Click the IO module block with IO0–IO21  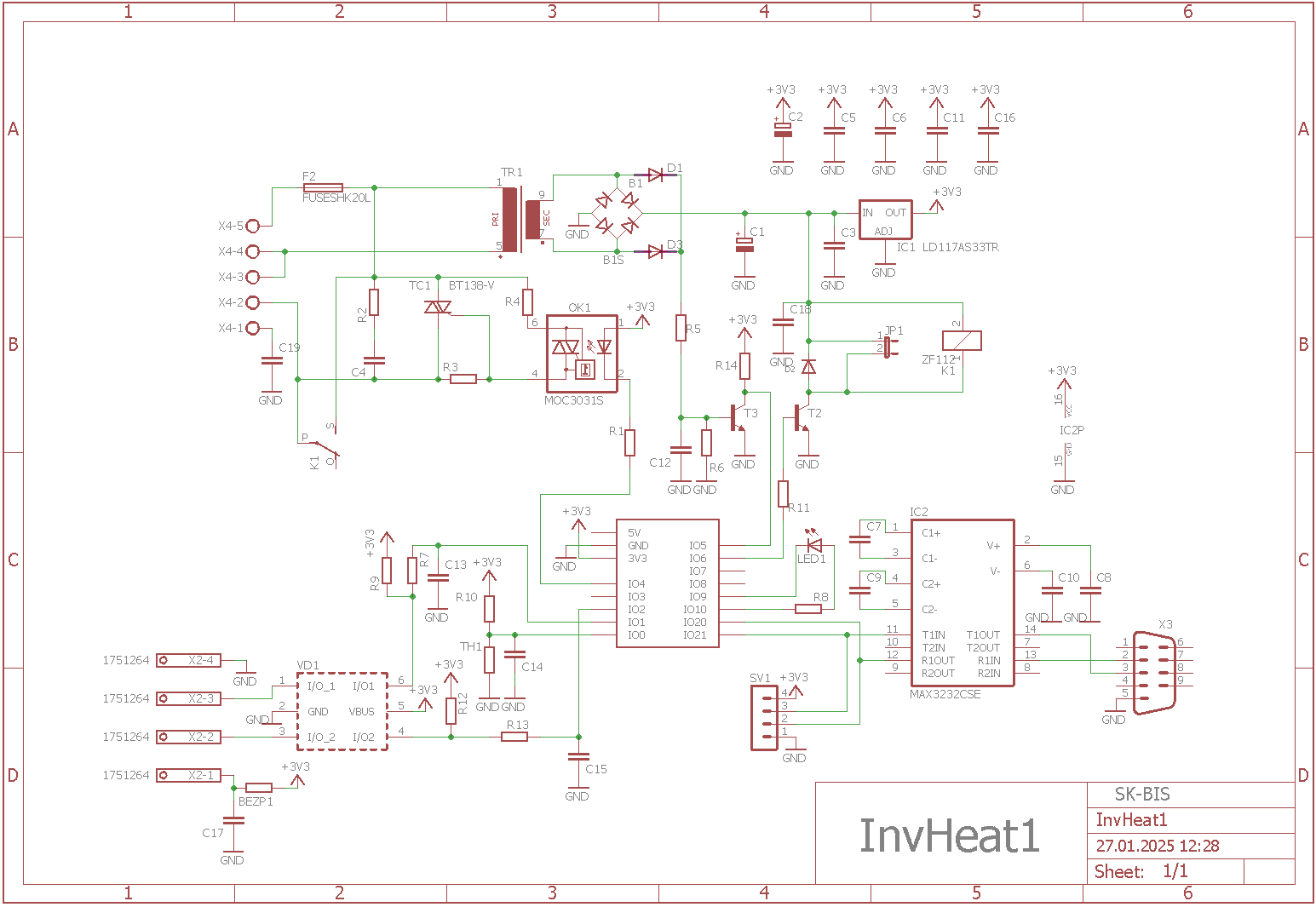668,583
